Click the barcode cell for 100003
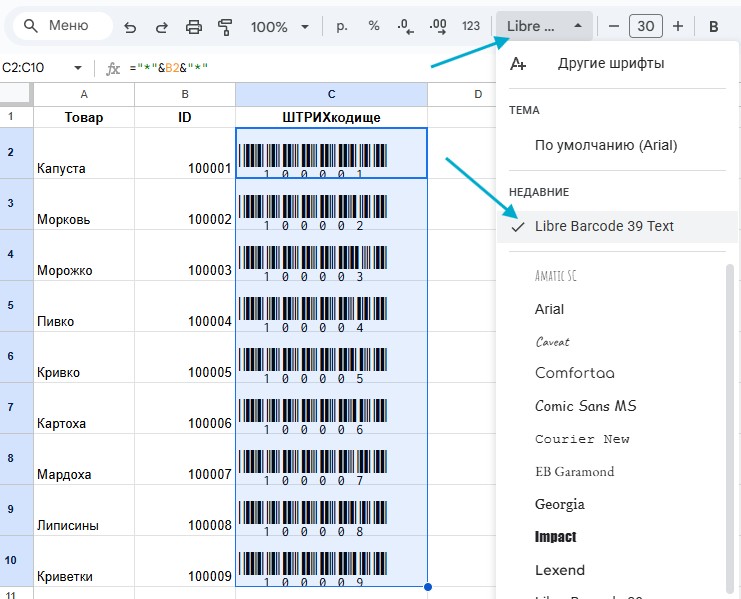The width and height of the screenshot is (741, 599). (x=331, y=255)
